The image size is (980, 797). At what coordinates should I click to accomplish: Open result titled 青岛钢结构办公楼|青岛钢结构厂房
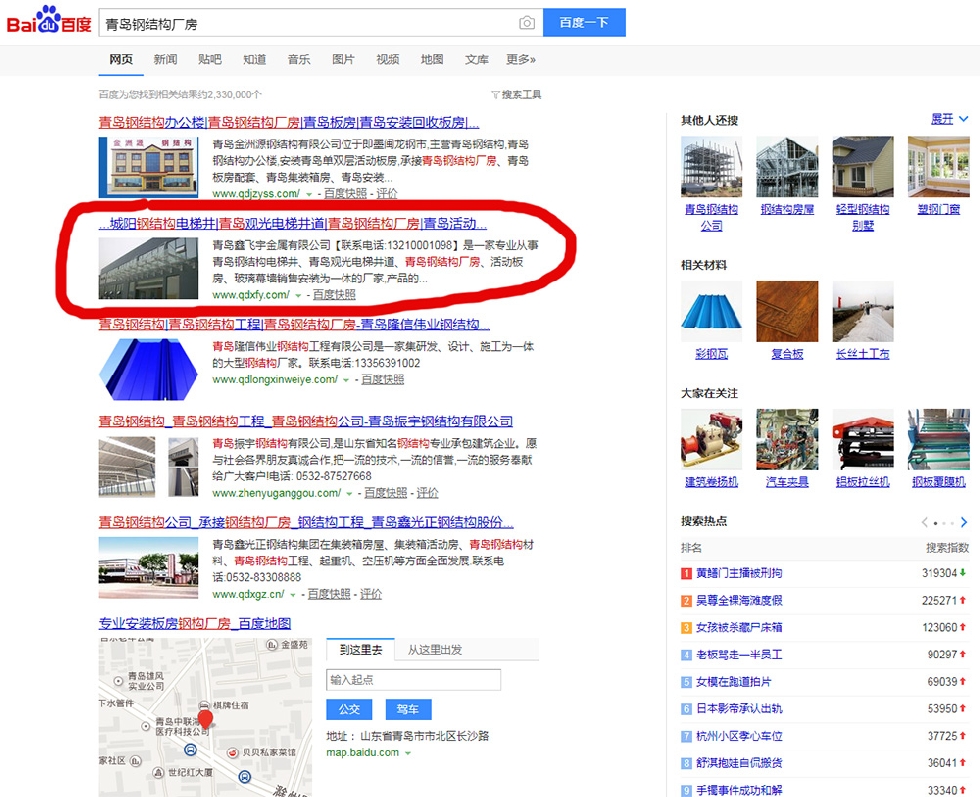[289, 122]
